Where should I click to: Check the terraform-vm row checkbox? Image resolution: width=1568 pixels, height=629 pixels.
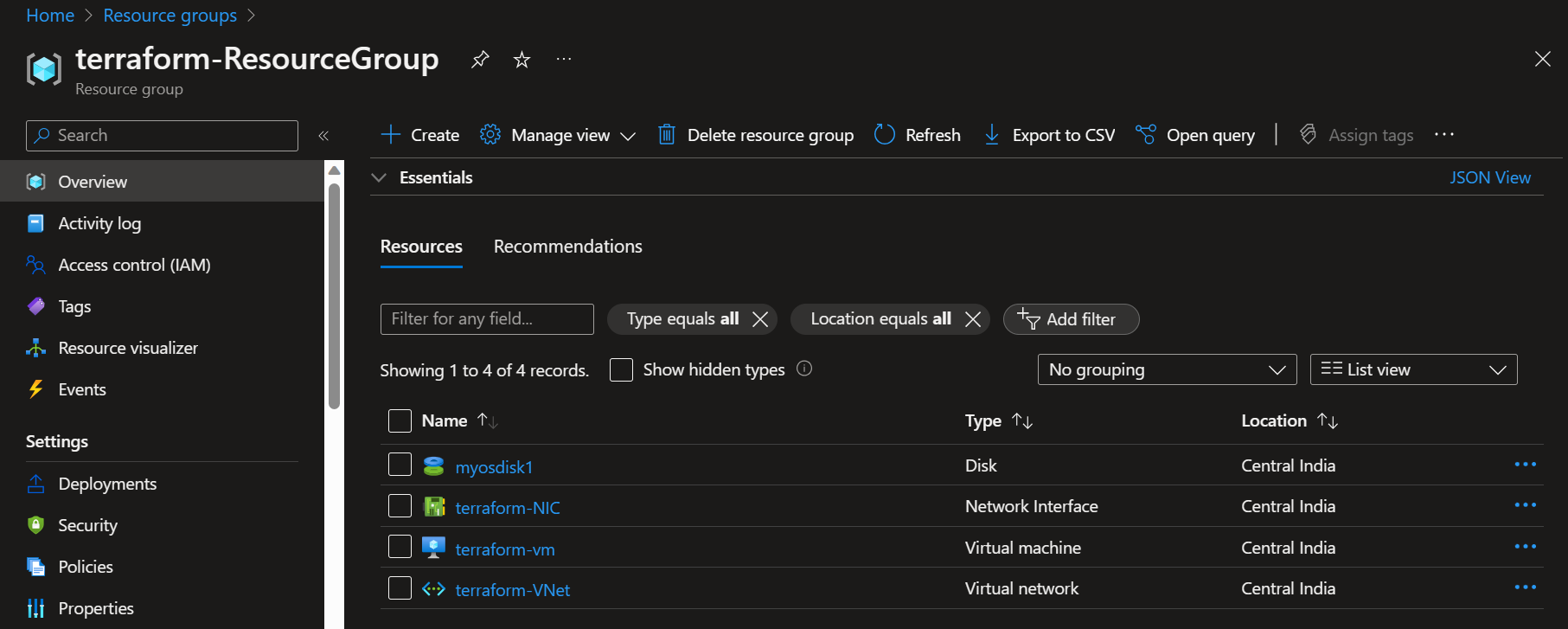click(400, 547)
